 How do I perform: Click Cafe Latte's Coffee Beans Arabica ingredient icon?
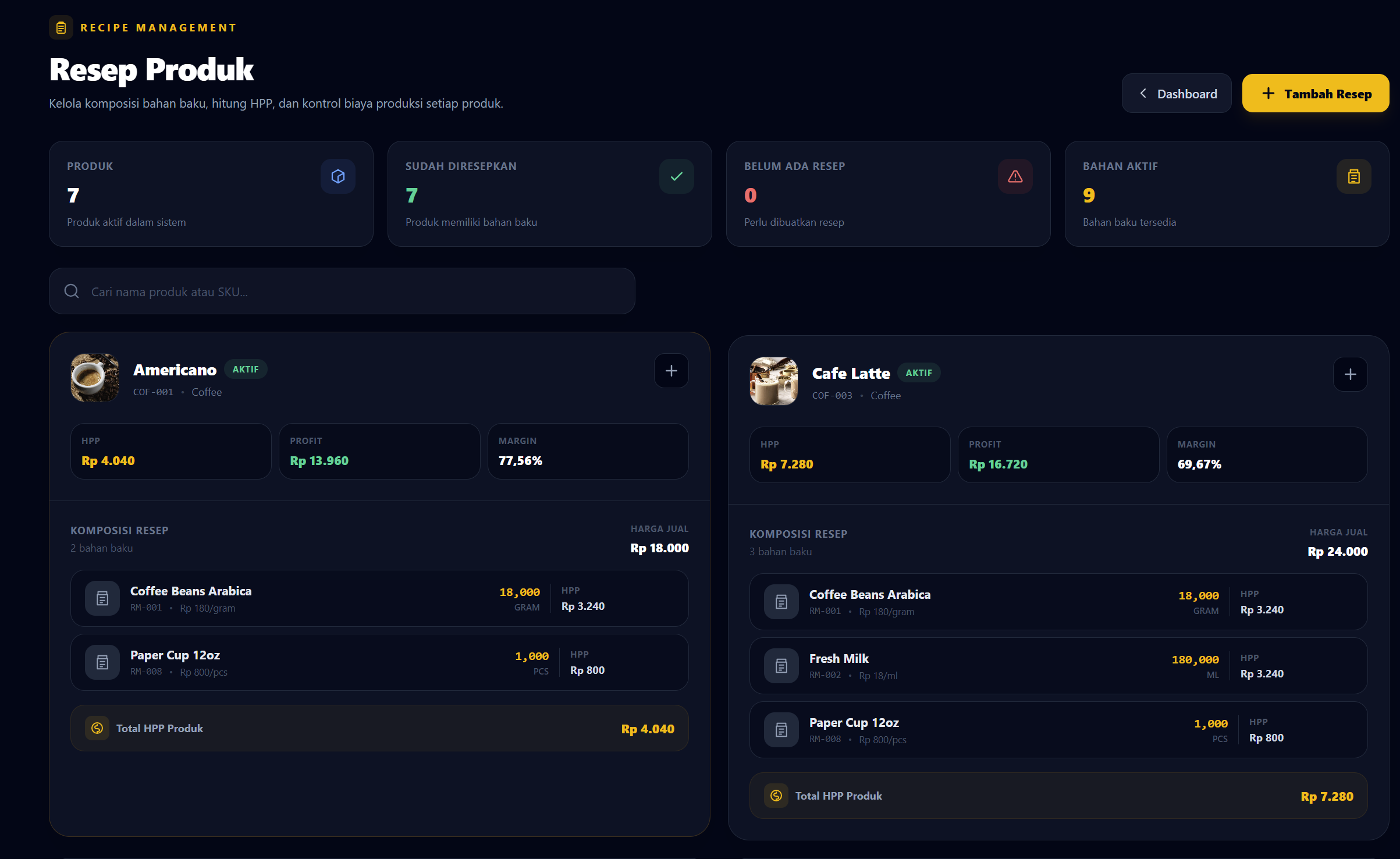pos(781,602)
